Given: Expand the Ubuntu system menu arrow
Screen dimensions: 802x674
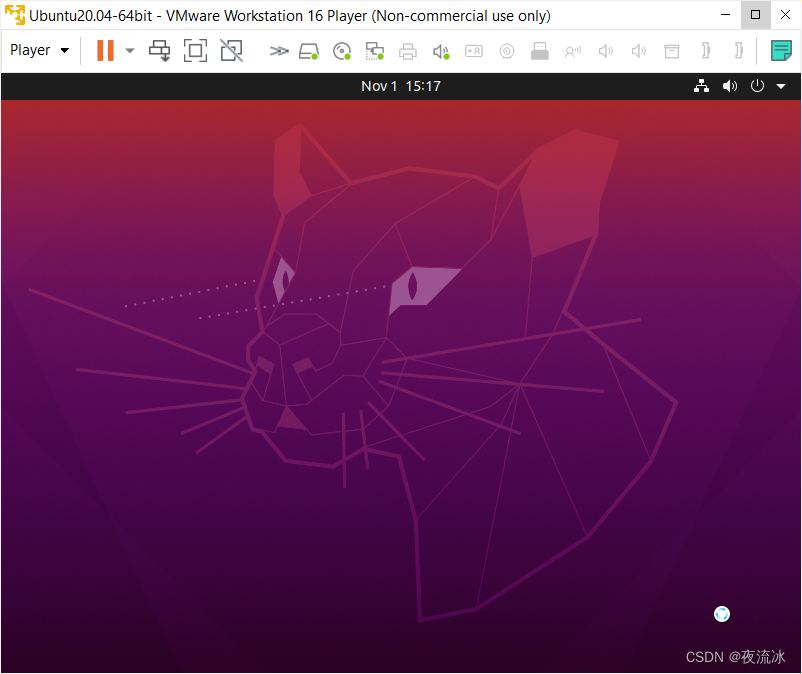Looking at the screenshot, I should click(781, 86).
